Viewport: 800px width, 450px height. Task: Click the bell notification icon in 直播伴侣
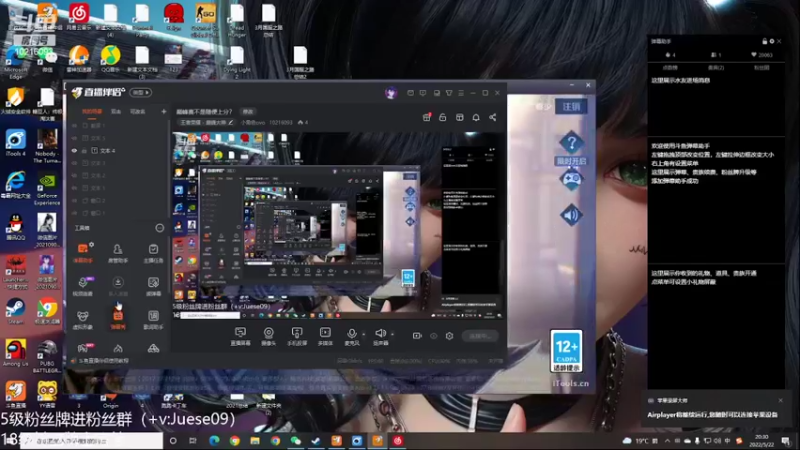click(x=476, y=117)
